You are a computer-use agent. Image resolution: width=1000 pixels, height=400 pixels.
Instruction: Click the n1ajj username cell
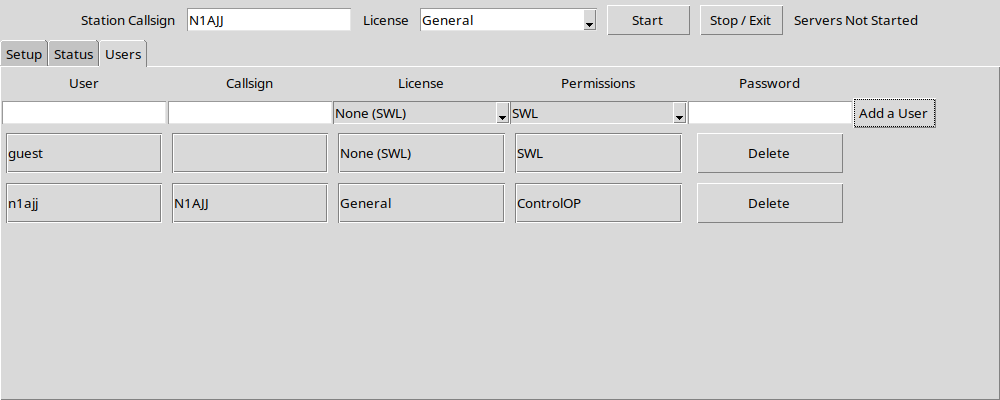pos(84,203)
